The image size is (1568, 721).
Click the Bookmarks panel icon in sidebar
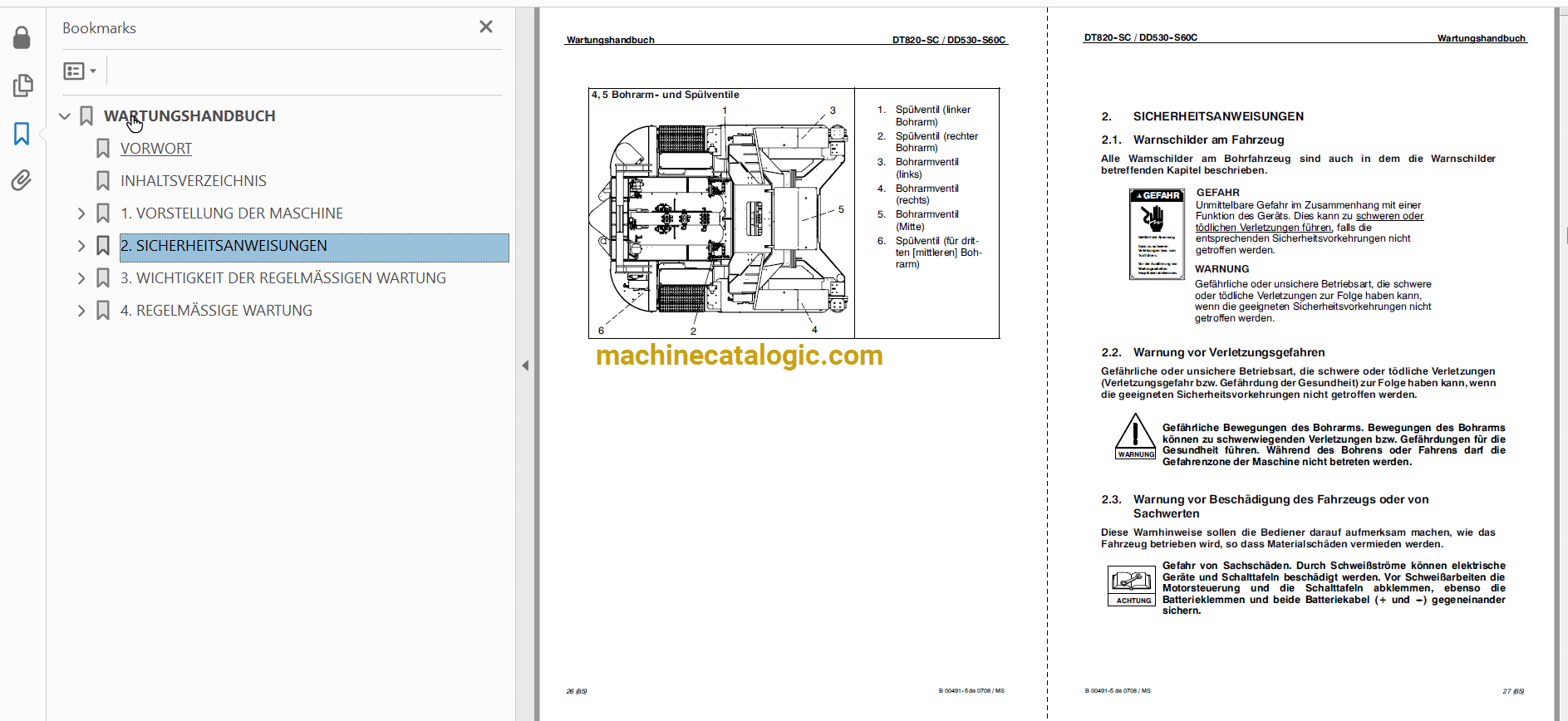(22, 134)
